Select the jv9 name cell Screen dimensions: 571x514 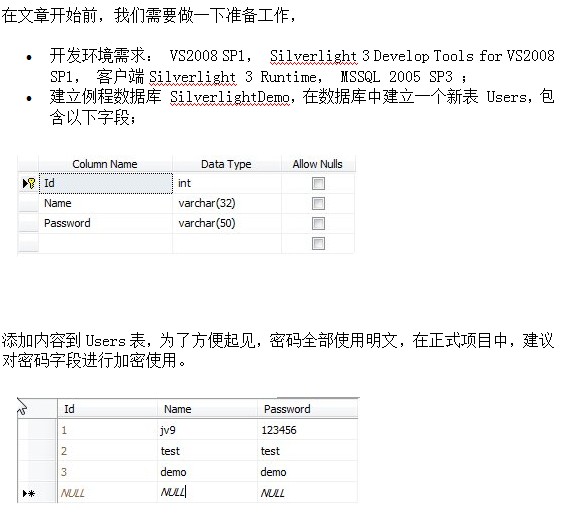point(207,430)
